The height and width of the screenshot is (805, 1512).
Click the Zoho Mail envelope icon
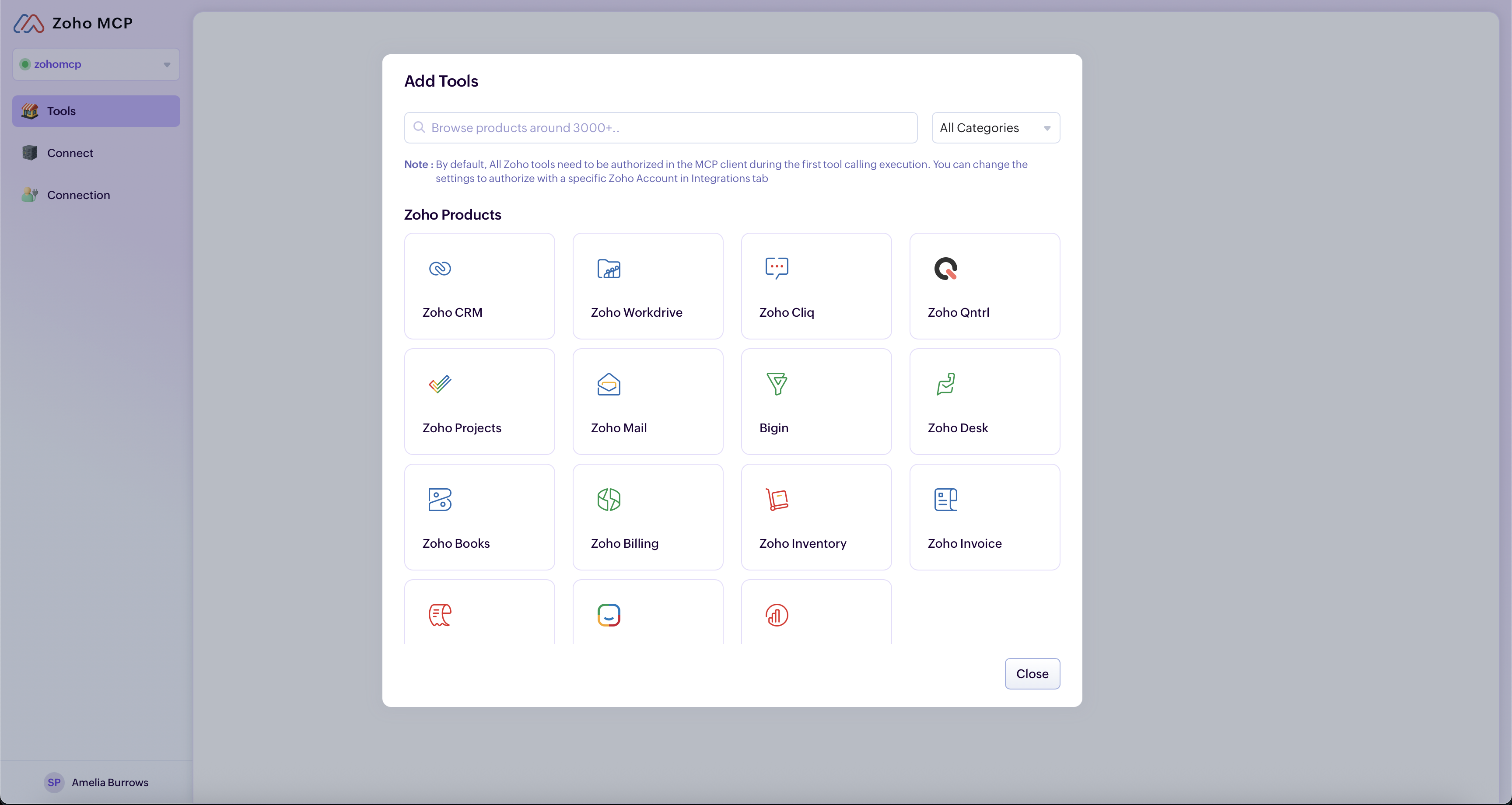click(609, 384)
